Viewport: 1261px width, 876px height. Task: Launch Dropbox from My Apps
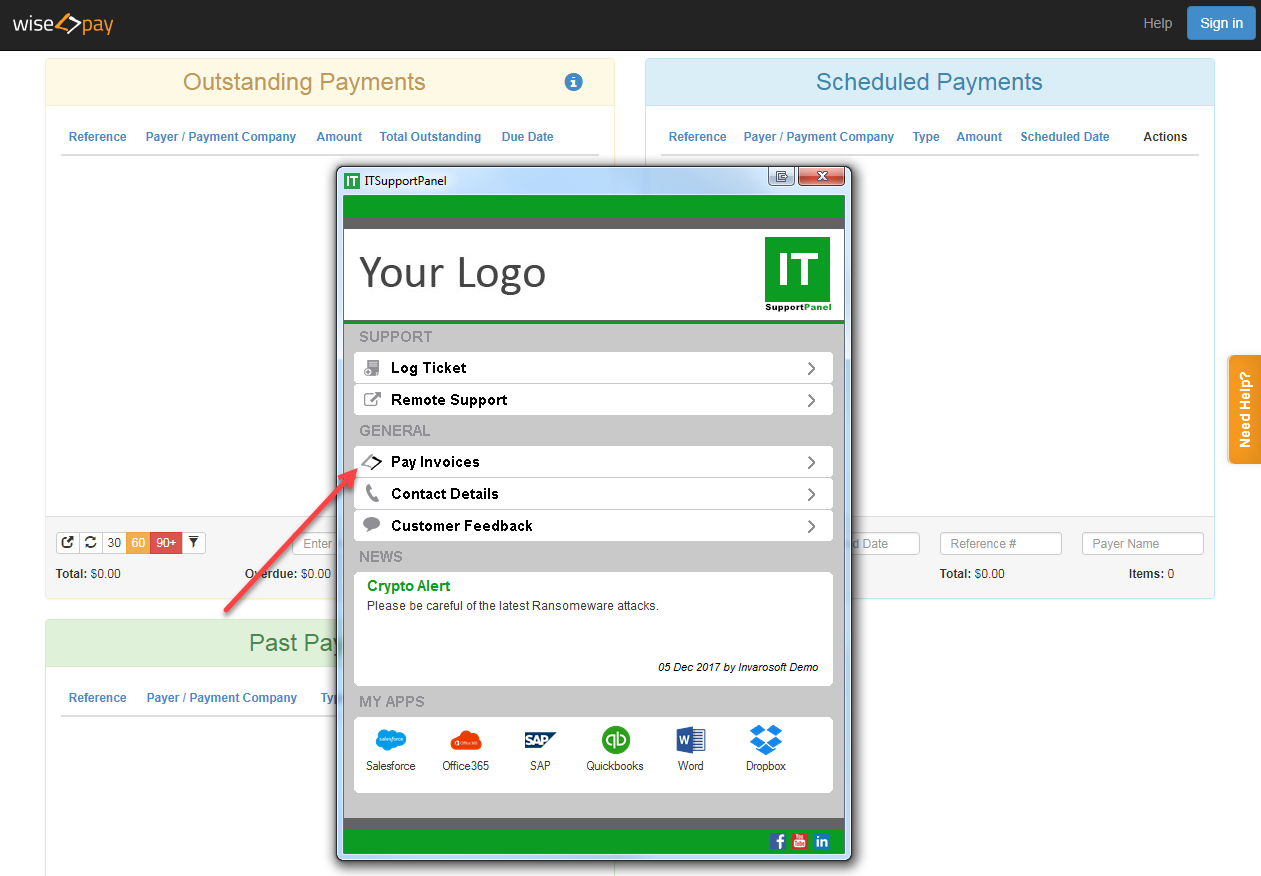(765, 741)
